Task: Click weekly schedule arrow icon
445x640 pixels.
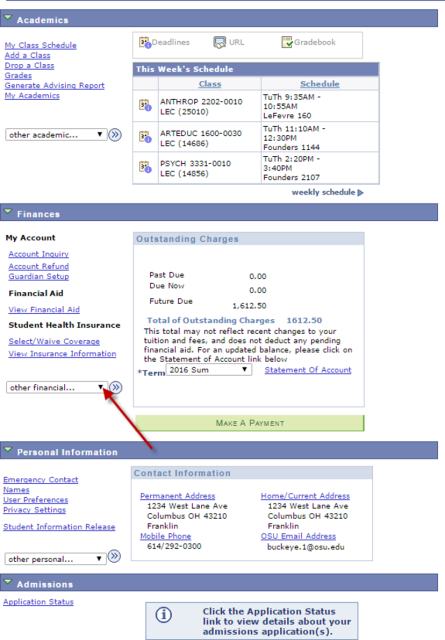Action: (360, 193)
